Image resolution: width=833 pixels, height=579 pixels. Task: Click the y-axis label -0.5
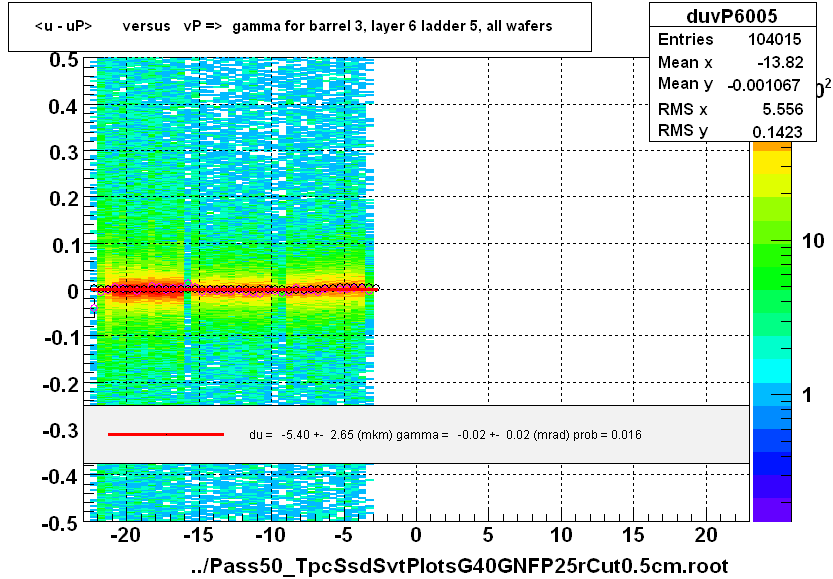pos(61,523)
